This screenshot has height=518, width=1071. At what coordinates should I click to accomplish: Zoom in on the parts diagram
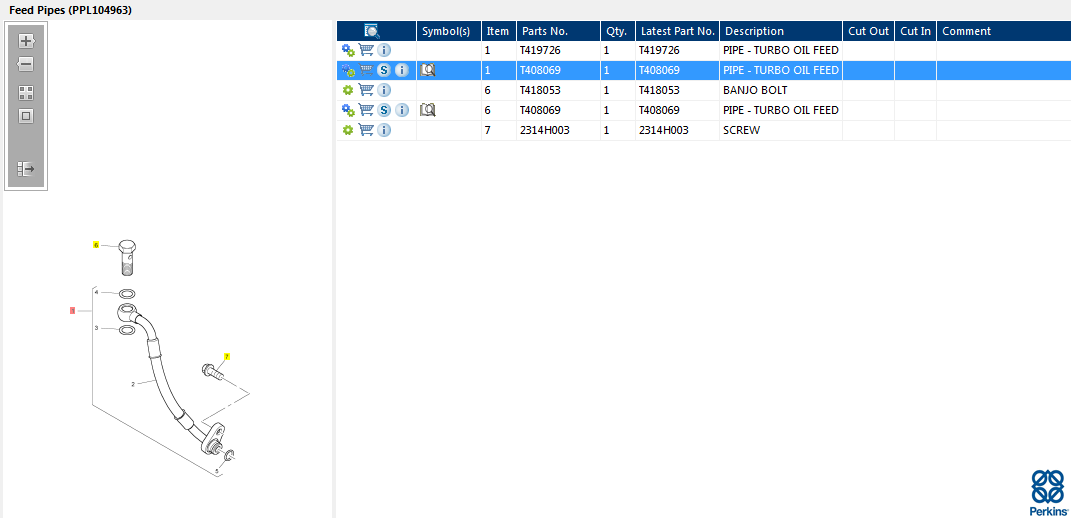[x=26, y=41]
